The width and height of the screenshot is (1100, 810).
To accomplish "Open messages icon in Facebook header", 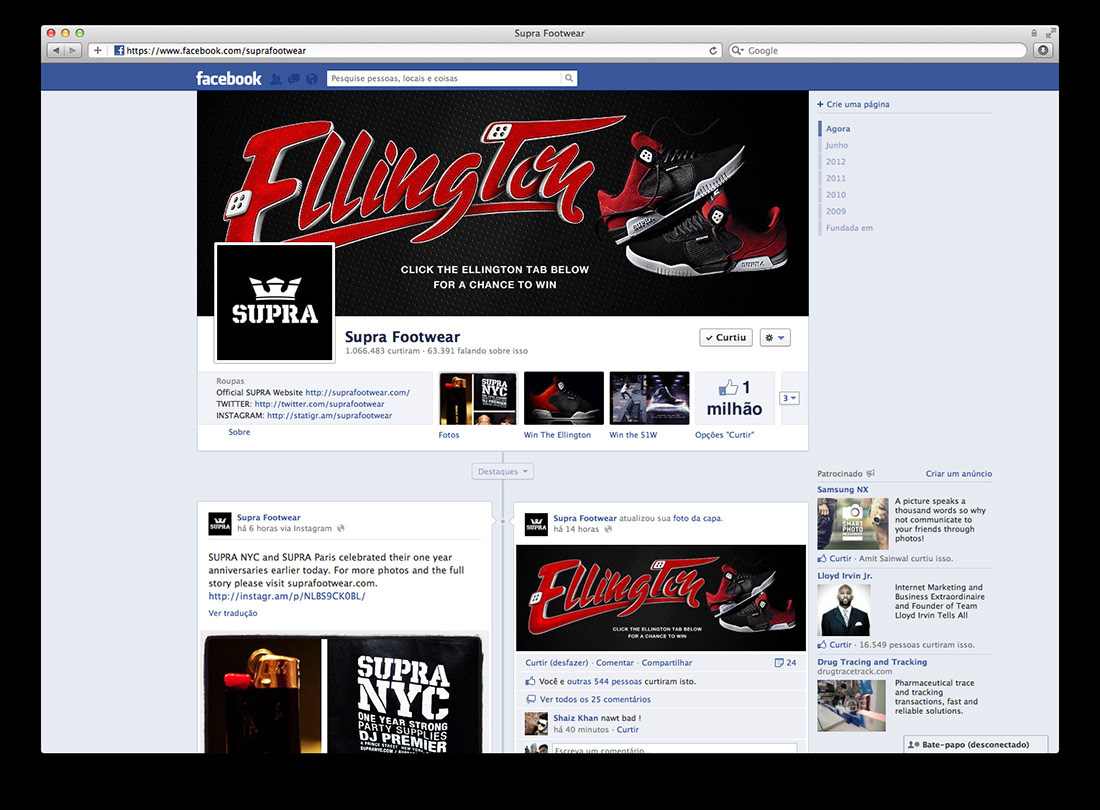I will 294,79.
